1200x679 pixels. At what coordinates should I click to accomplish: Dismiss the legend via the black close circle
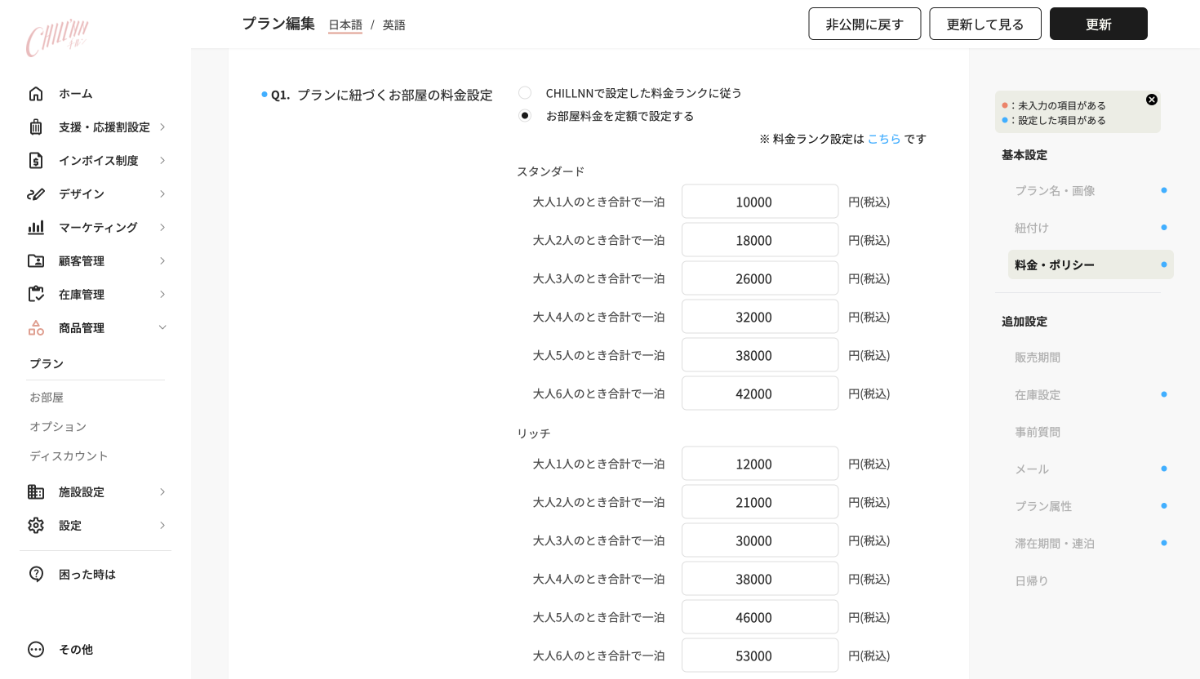1151,99
